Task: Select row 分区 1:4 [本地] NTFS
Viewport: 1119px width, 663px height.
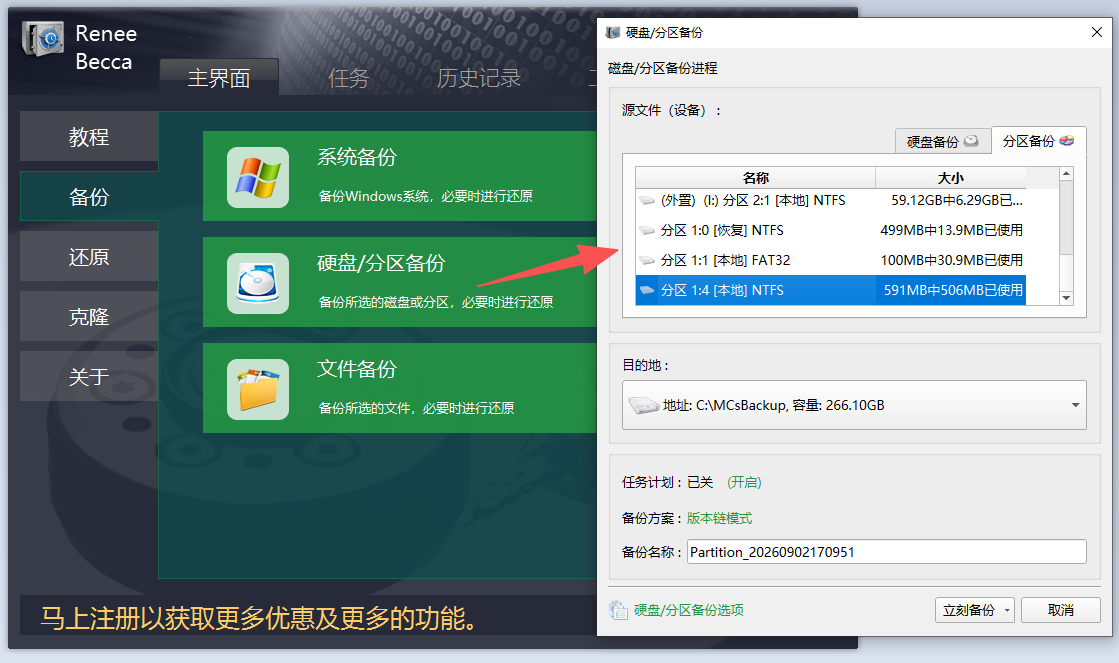Action: pos(831,290)
